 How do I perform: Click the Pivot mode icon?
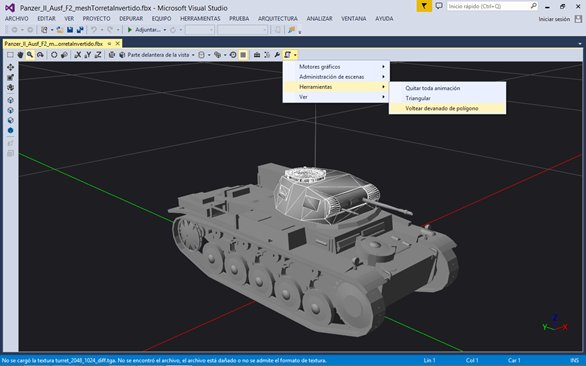[64, 55]
